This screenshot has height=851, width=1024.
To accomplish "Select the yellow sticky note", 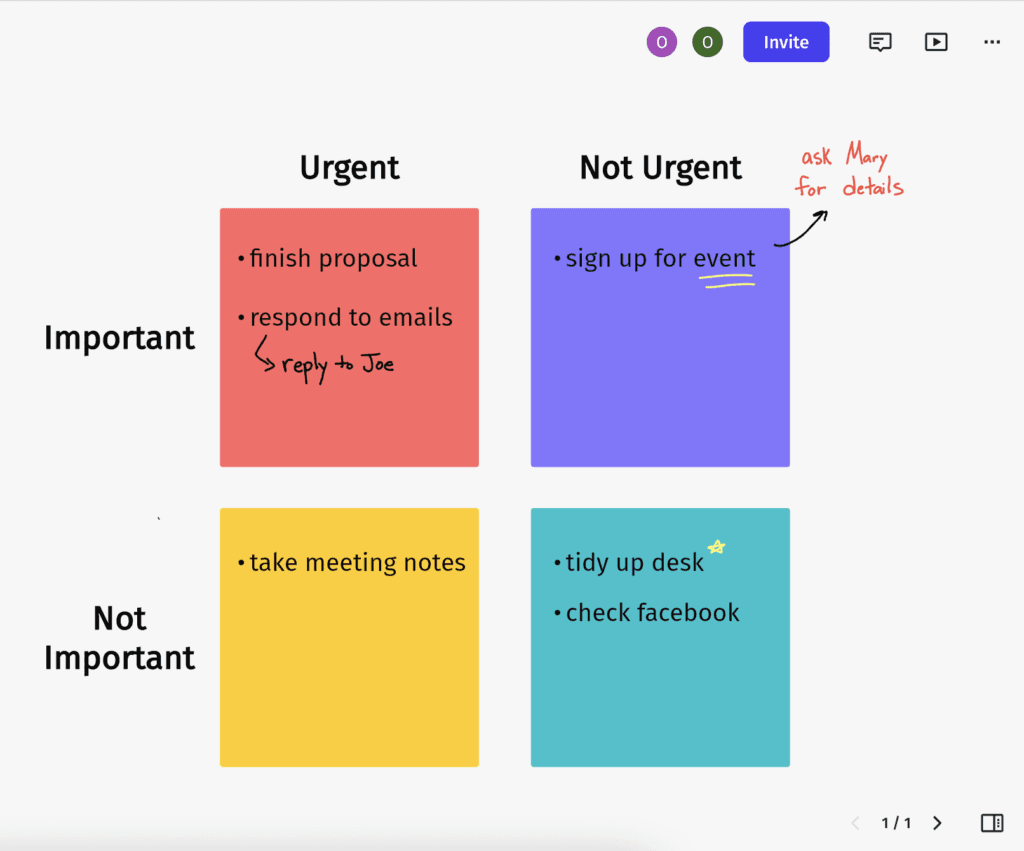I will point(349,670).
